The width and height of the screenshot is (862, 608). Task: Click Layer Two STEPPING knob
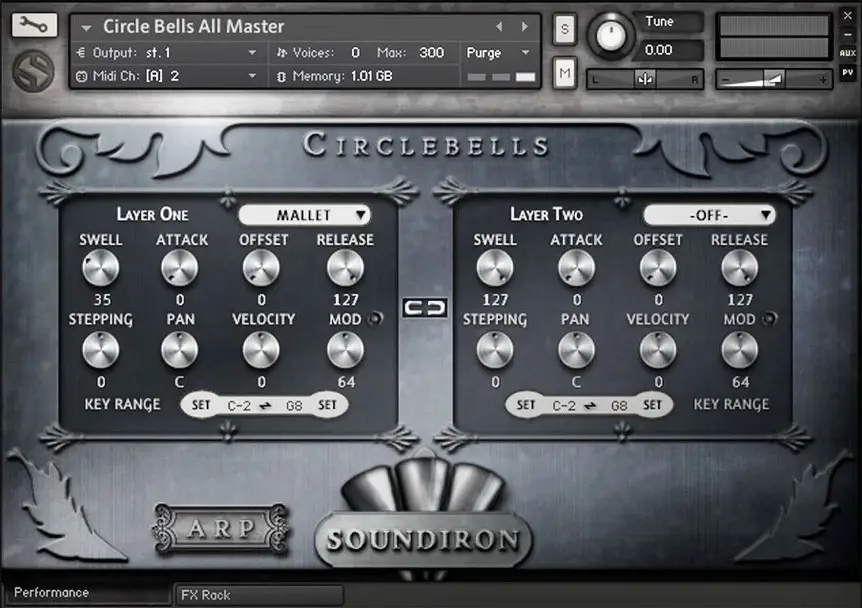click(495, 350)
